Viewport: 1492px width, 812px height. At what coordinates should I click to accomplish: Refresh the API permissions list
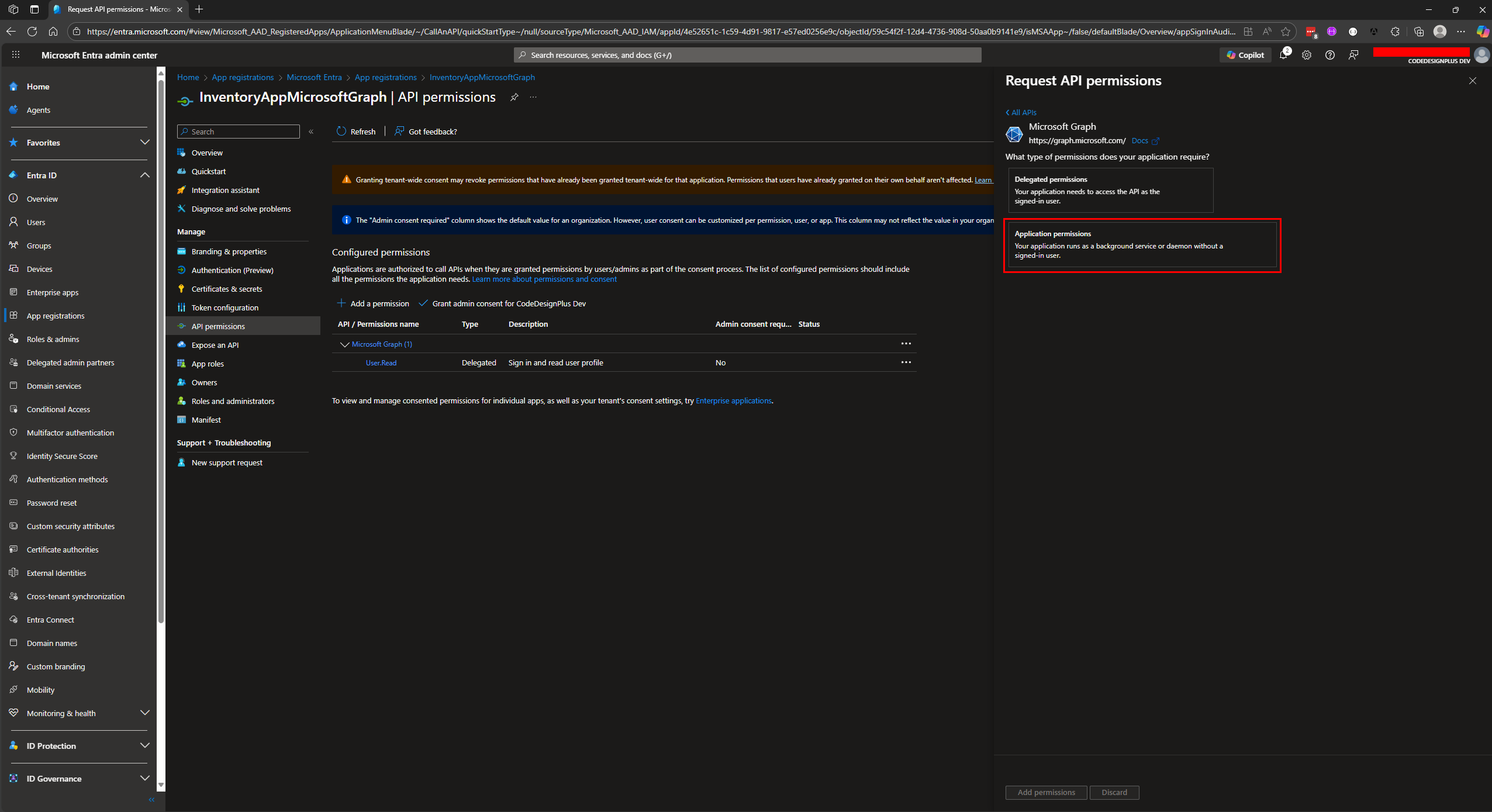click(356, 132)
